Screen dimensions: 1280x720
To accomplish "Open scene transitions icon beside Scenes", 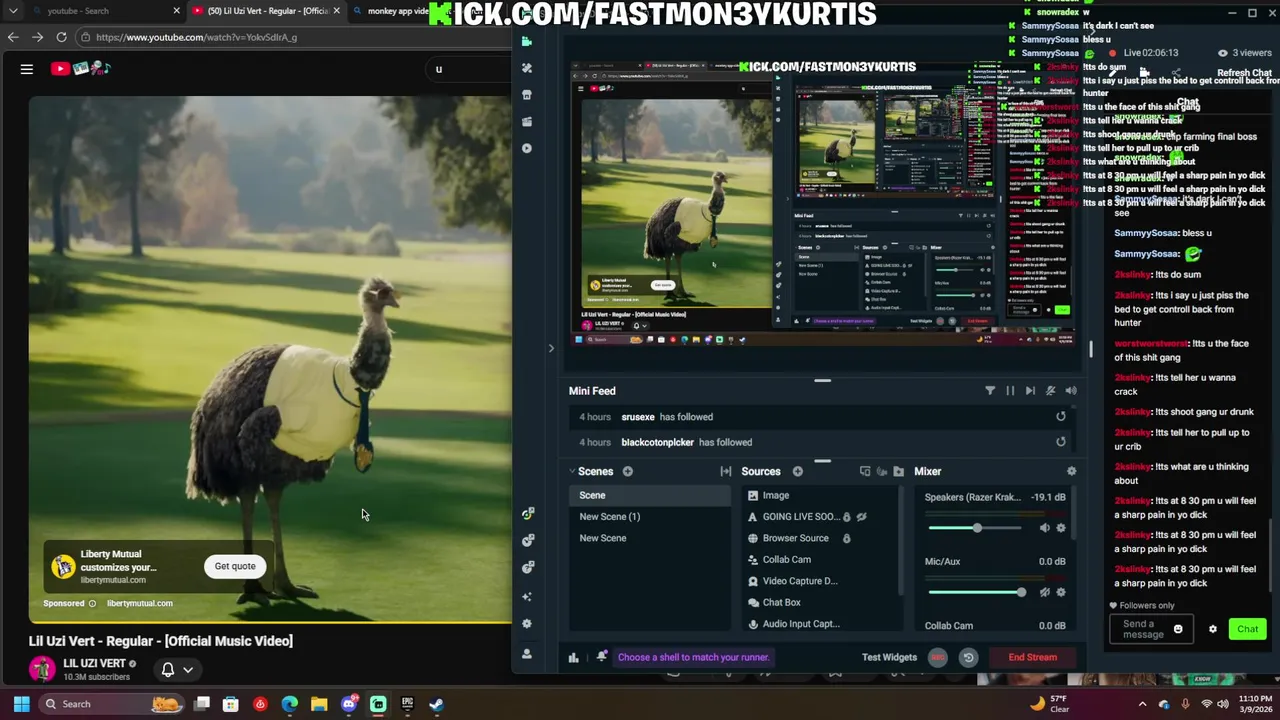I will [x=726, y=471].
